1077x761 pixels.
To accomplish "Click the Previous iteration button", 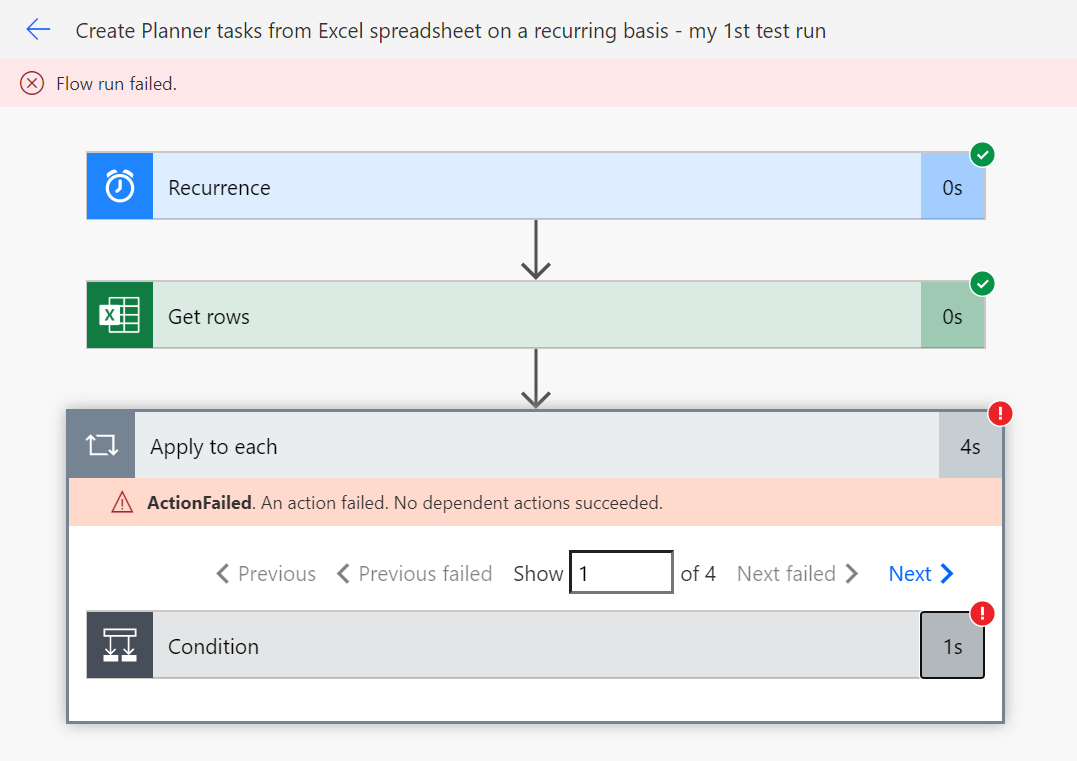I will pyautogui.click(x=266, y=574).
